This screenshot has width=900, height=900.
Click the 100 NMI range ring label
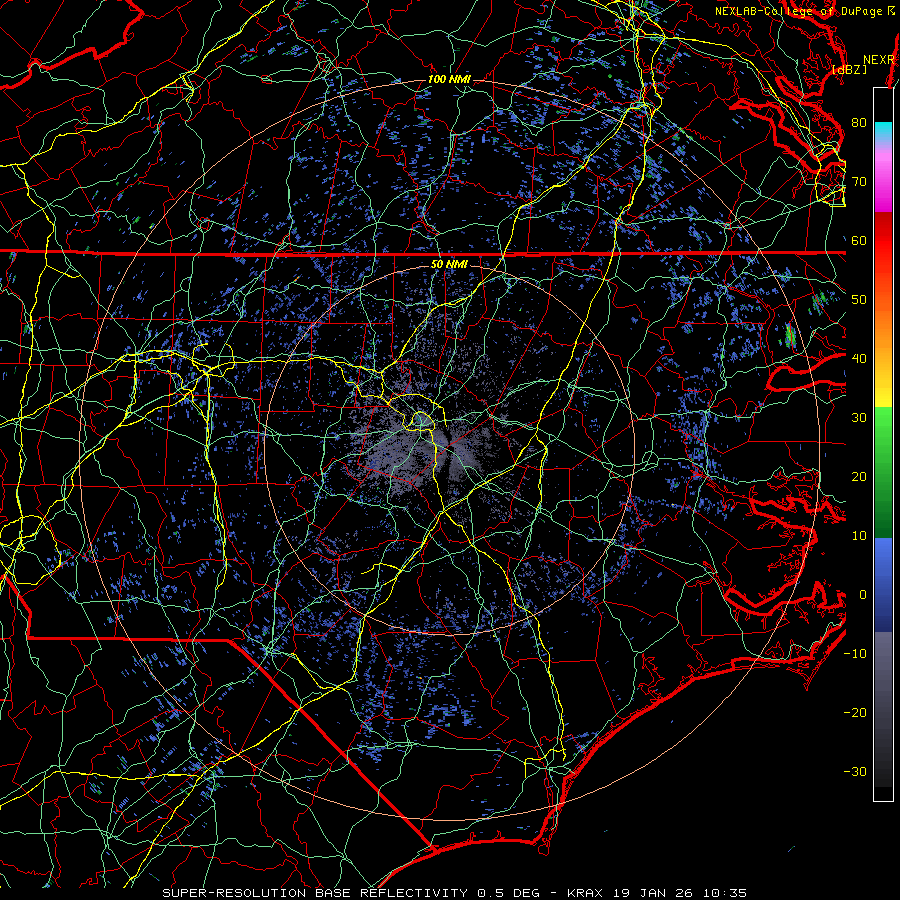click(449, 79)
